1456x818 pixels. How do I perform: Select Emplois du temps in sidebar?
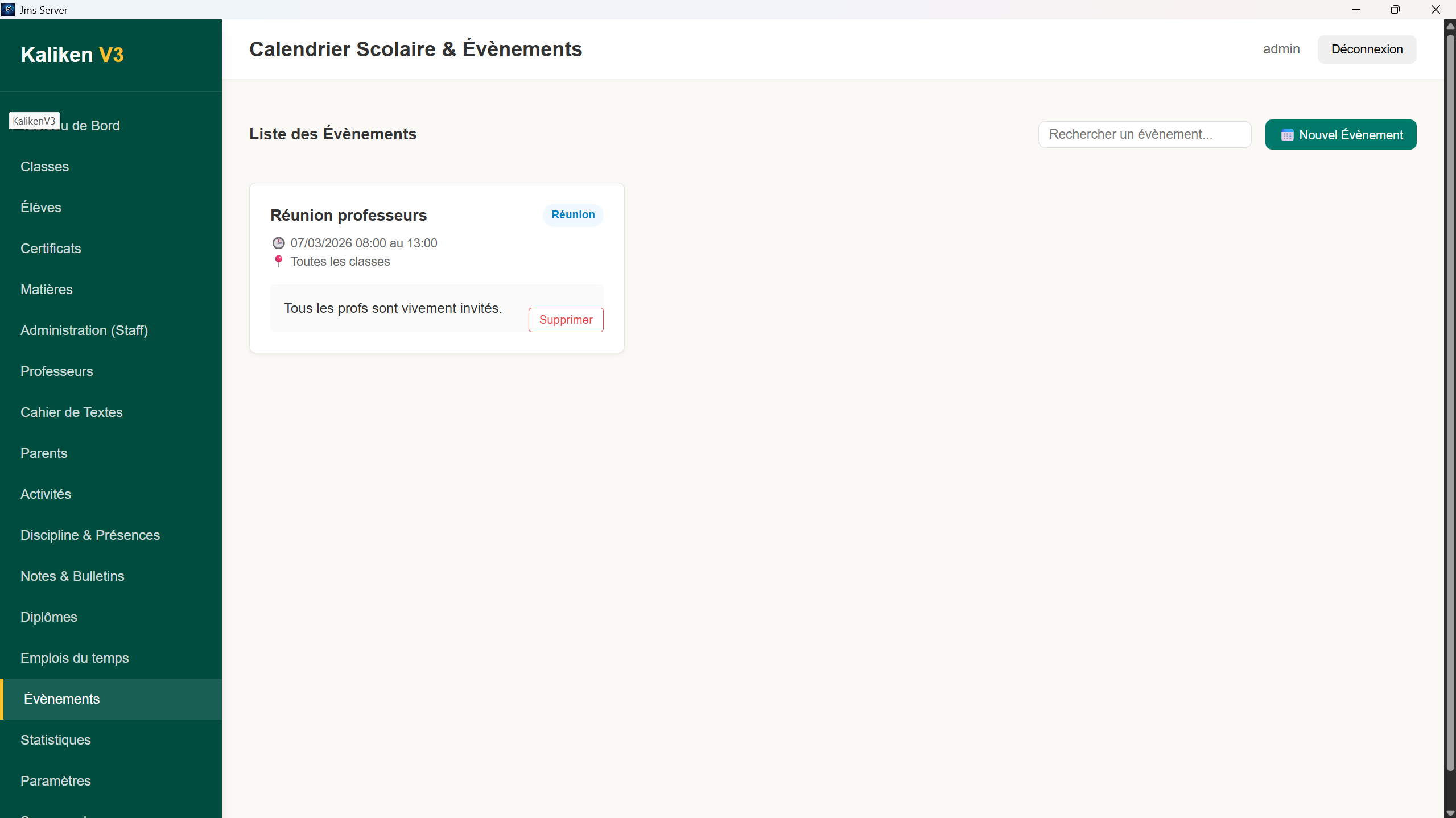75,658
